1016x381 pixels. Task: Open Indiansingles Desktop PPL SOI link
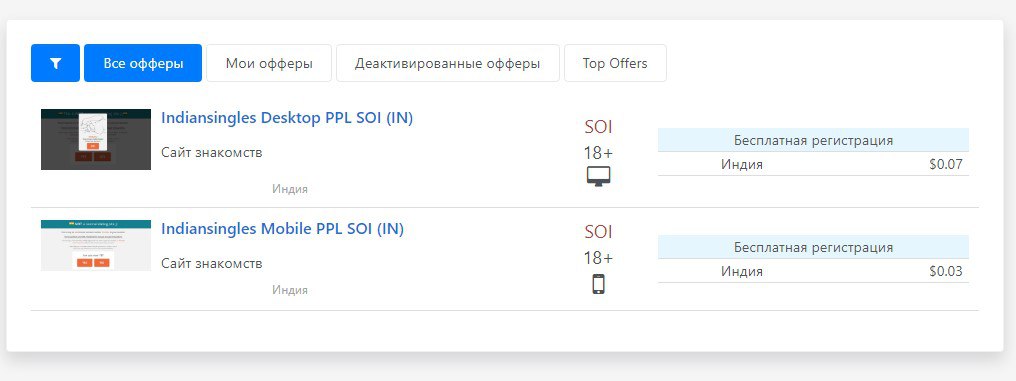tap(286, 118)
